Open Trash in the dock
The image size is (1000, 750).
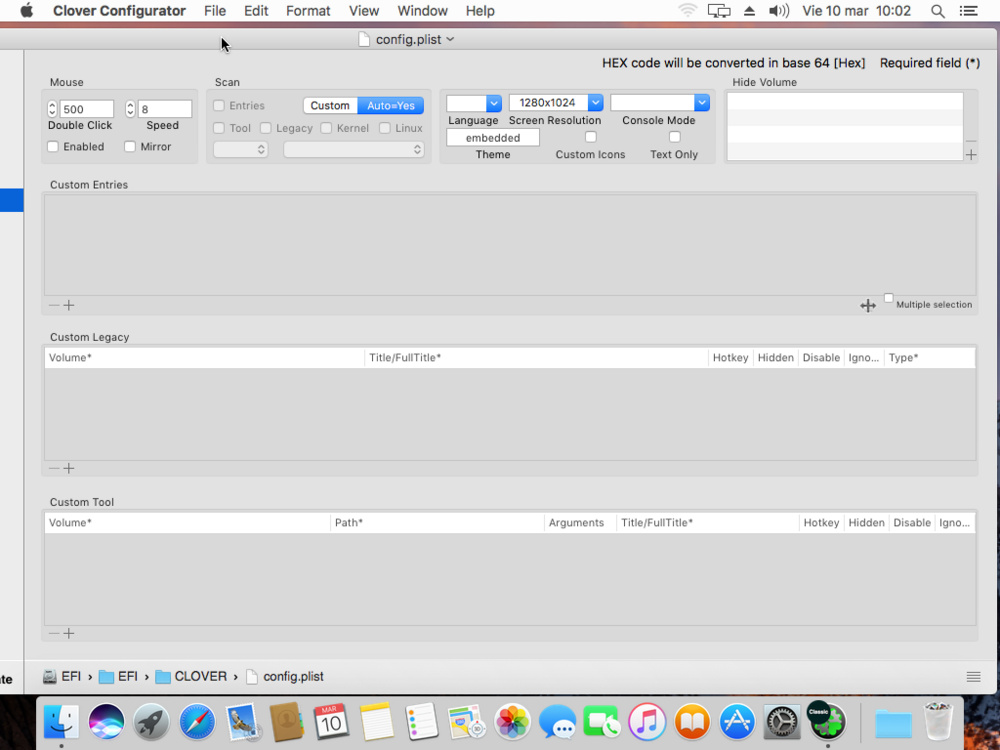pyautogui.click(x=938, y=721)
